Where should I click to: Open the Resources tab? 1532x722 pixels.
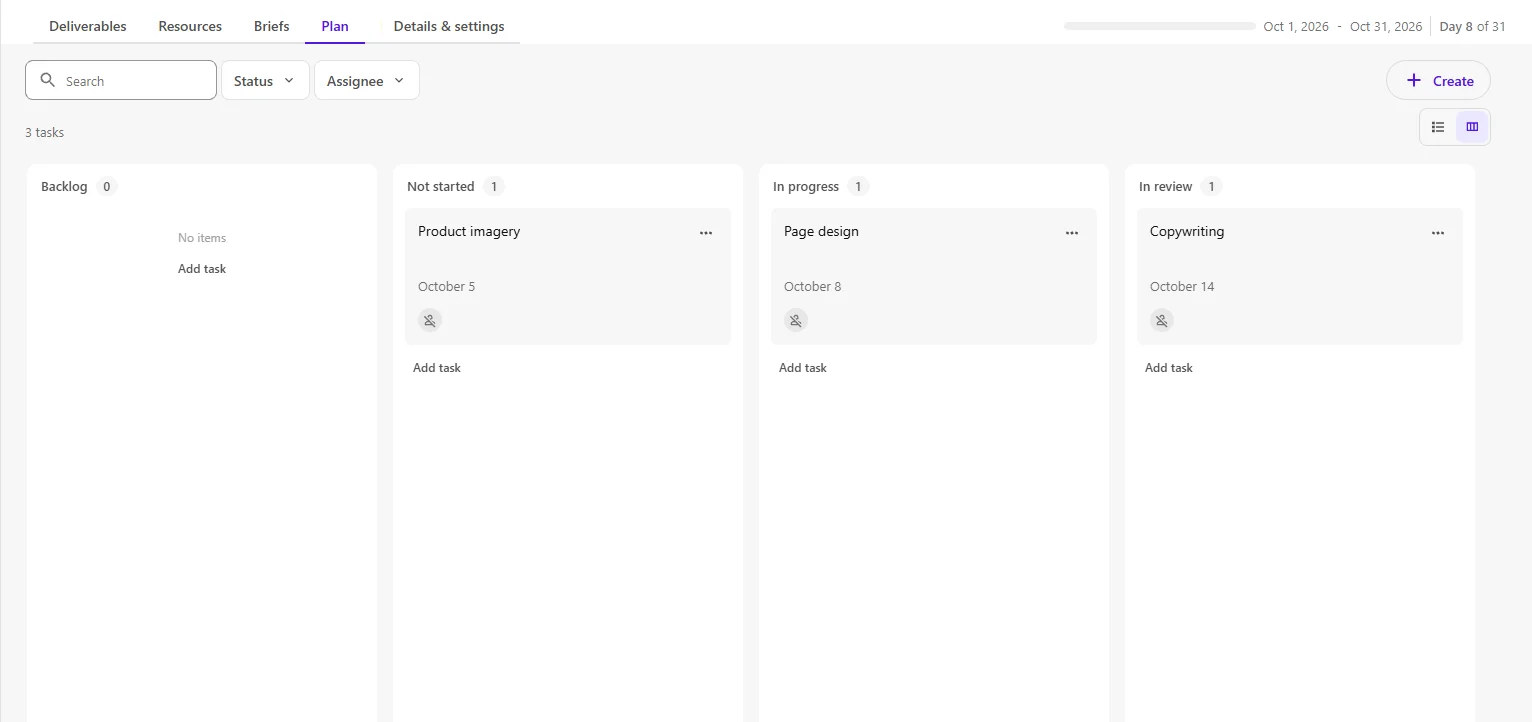190,26
